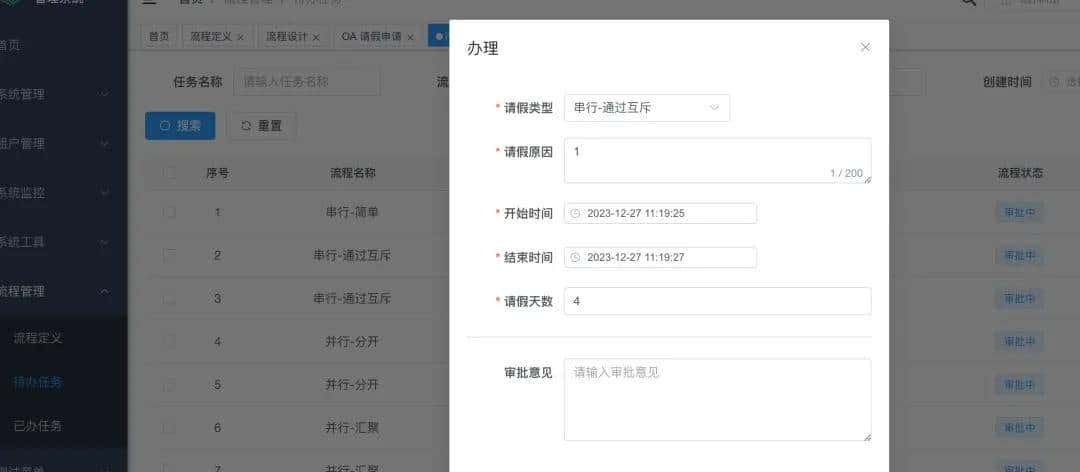
Task: Click the 审批中 status tag in row 1
Action: (x=1019, y=213)
